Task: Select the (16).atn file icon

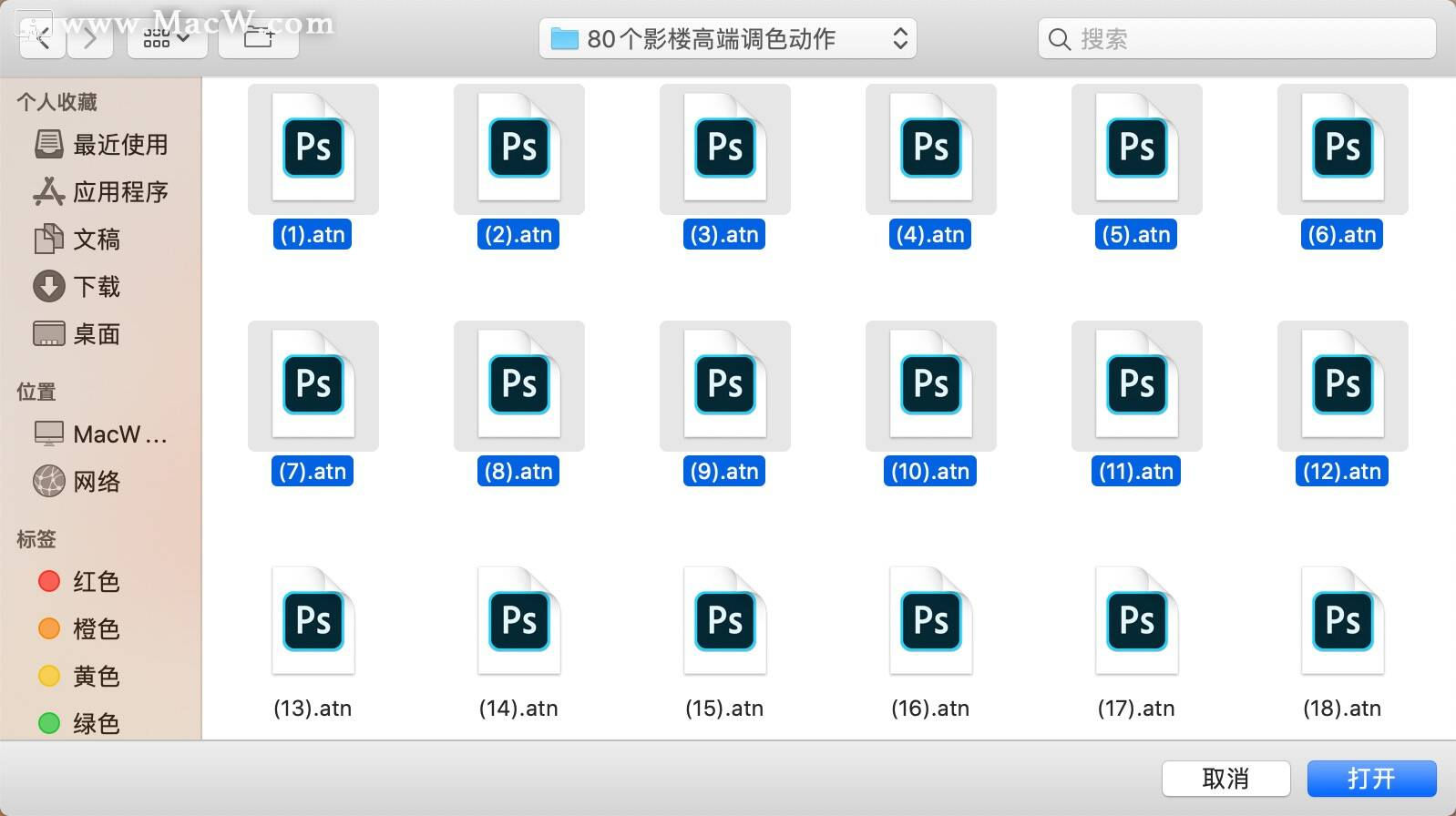Action: (931, 622)
